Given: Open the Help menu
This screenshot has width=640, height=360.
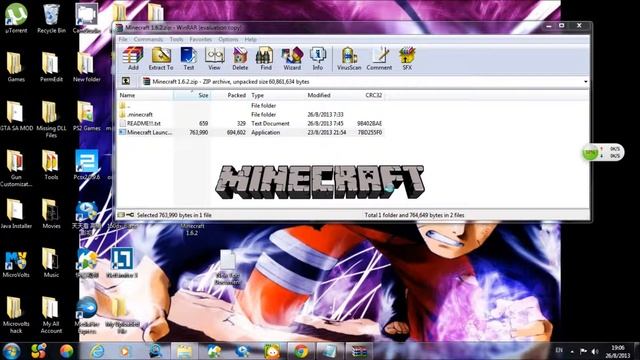Looking at the screenshot, I should tap(251, 40).
